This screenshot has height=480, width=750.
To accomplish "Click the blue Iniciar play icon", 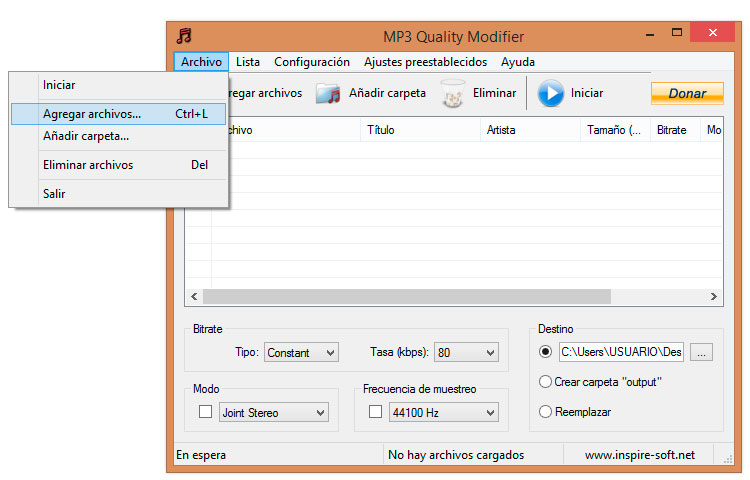I will [551, 93].
